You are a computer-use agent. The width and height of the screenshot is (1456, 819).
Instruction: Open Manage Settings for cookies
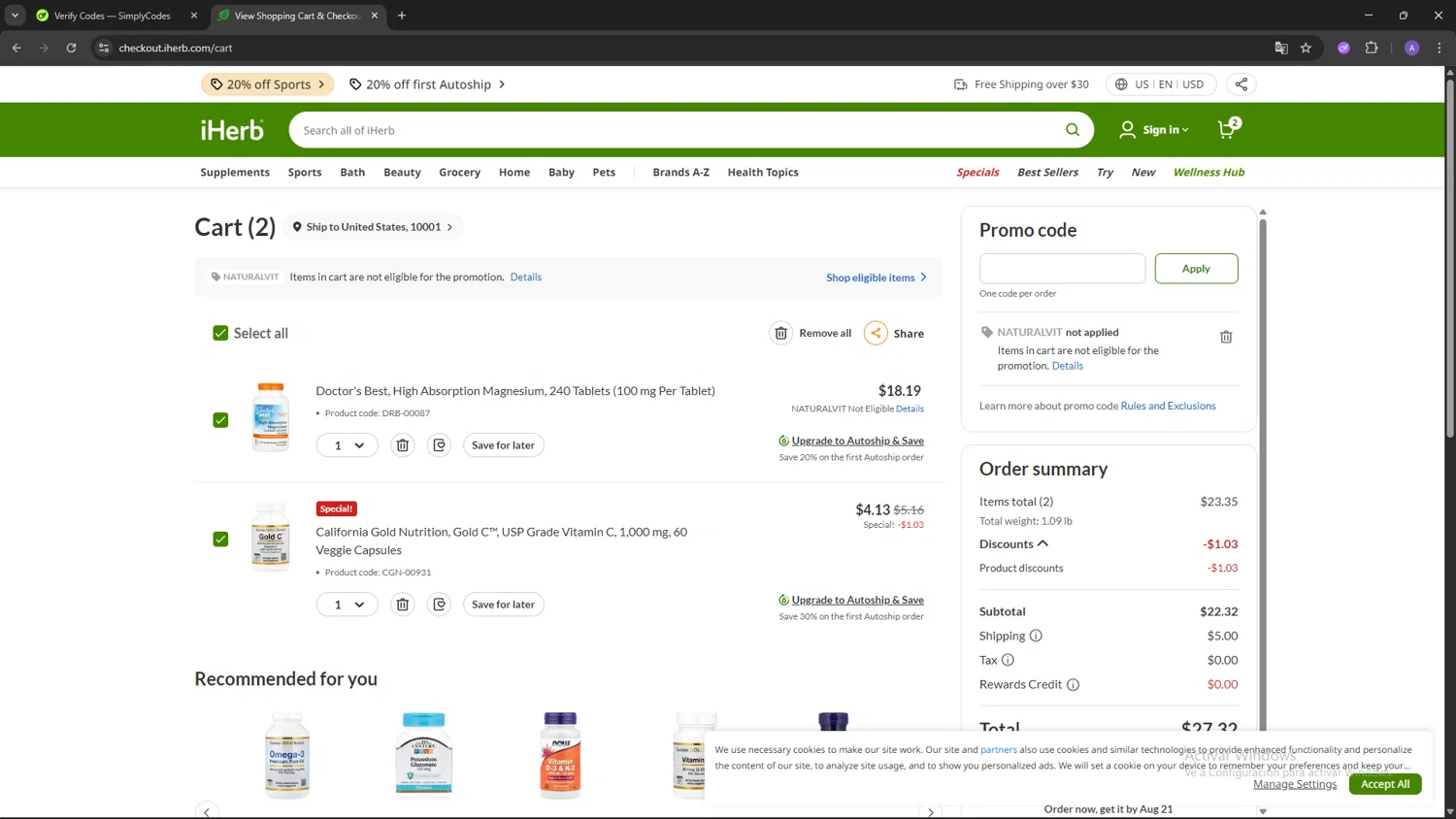click(1295, 784)
